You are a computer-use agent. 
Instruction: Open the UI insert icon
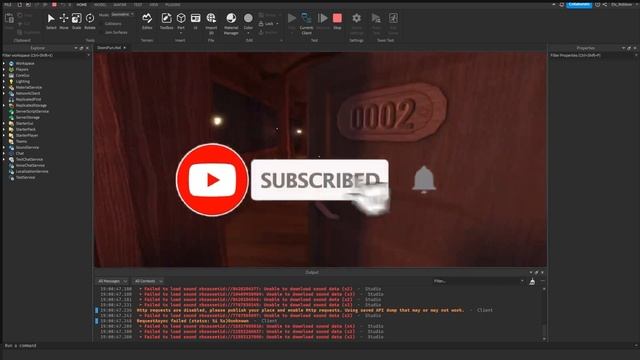196,18
